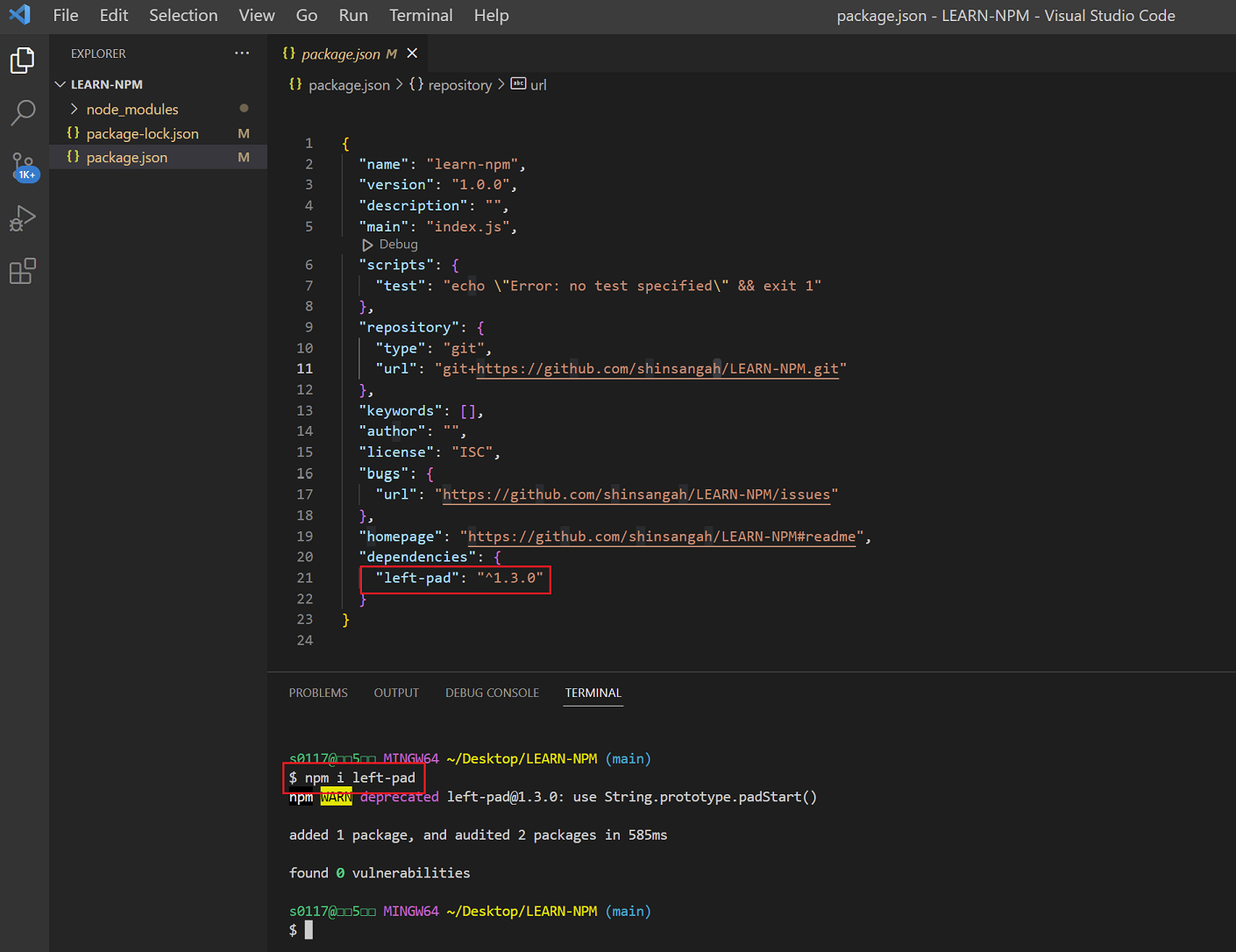The width and height of the screenshot is (1236, 952).
Task: Open Source Control view with 1K+ badge
Action: [x=24, y=167]
